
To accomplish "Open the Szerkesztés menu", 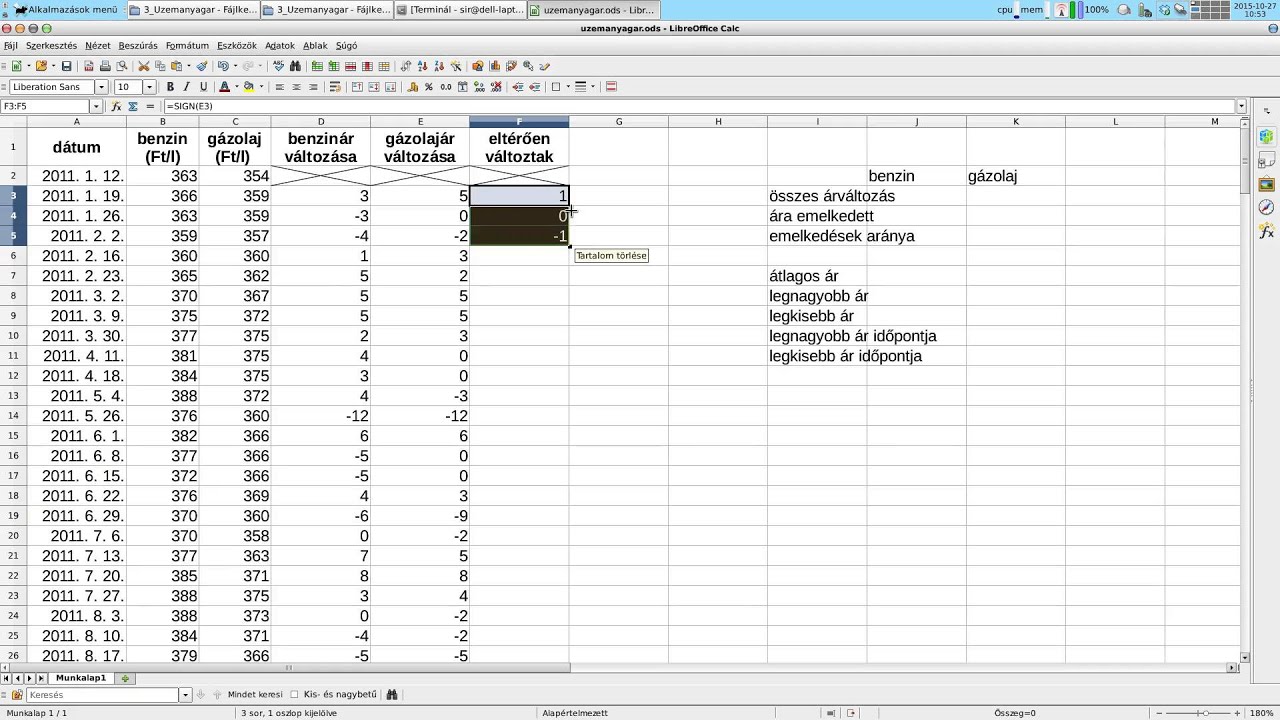I will click(51, 46).
